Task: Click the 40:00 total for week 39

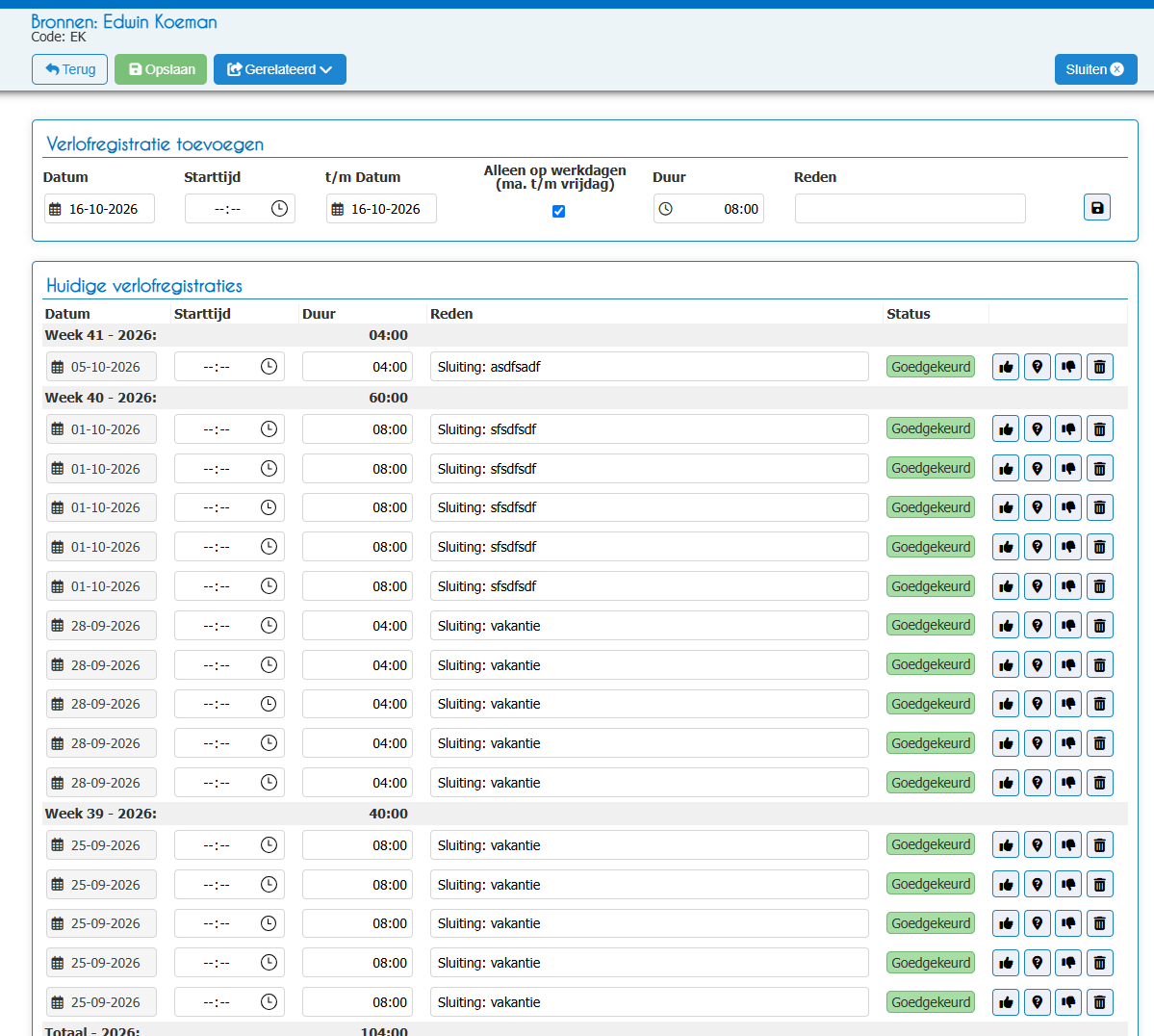Action: (388, 814)
